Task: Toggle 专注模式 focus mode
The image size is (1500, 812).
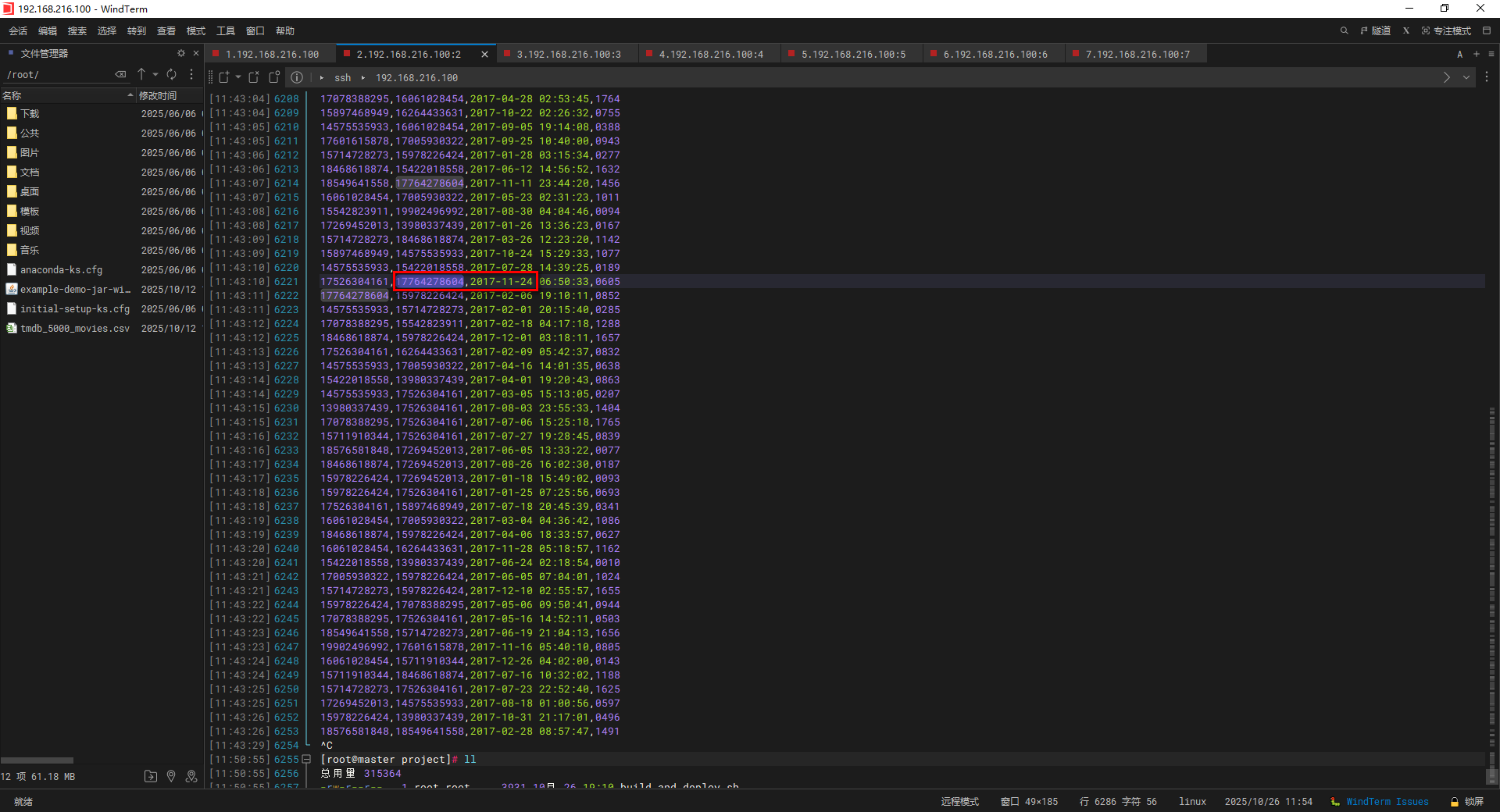Action: (1446, 31)
